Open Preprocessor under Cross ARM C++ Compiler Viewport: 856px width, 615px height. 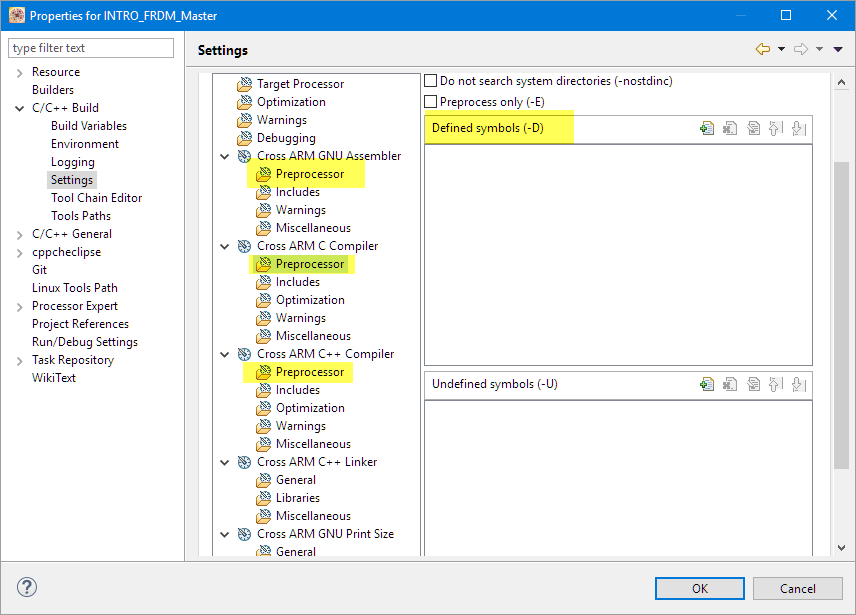coord(309,372)
